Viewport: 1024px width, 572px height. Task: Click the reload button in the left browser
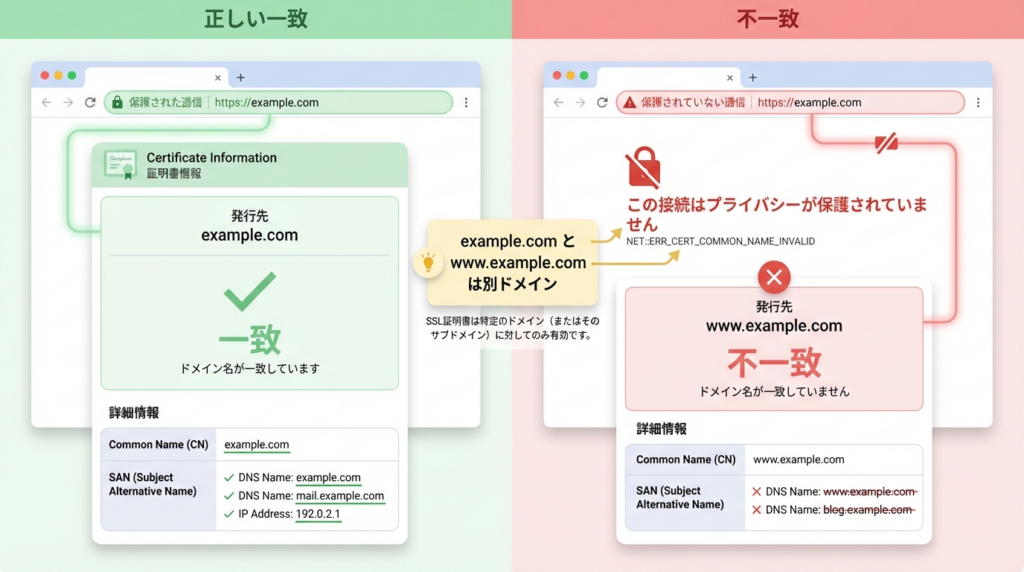[90, 102]
